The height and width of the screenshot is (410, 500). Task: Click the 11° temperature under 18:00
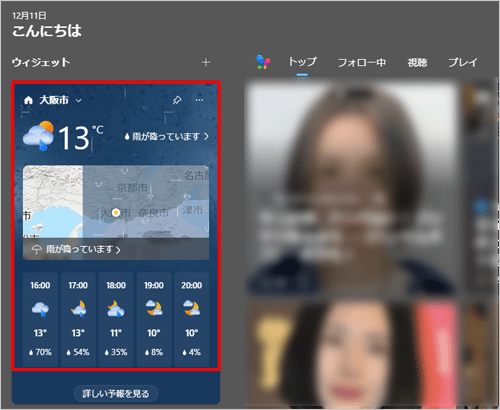click(116, 333)
